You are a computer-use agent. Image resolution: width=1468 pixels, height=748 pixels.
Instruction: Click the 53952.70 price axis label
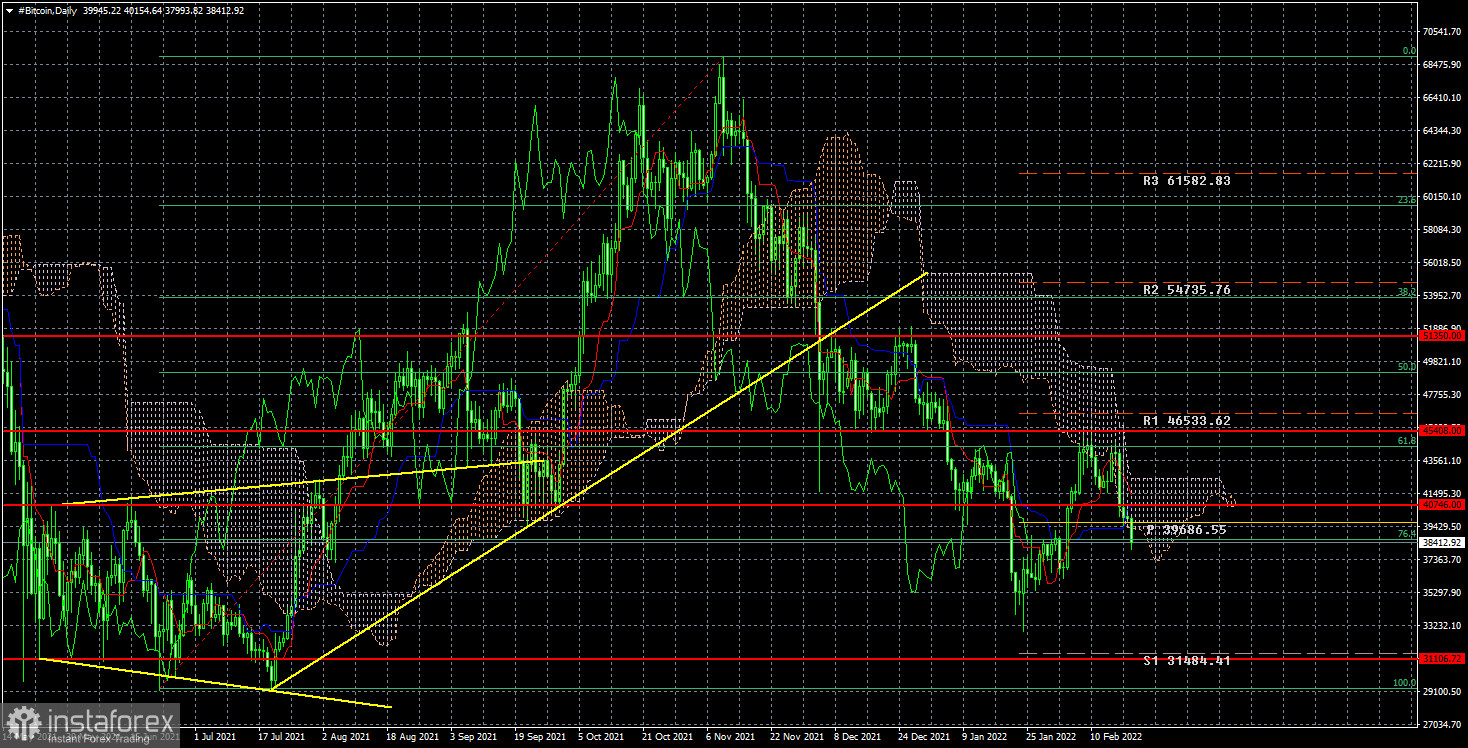[1443, 296]
